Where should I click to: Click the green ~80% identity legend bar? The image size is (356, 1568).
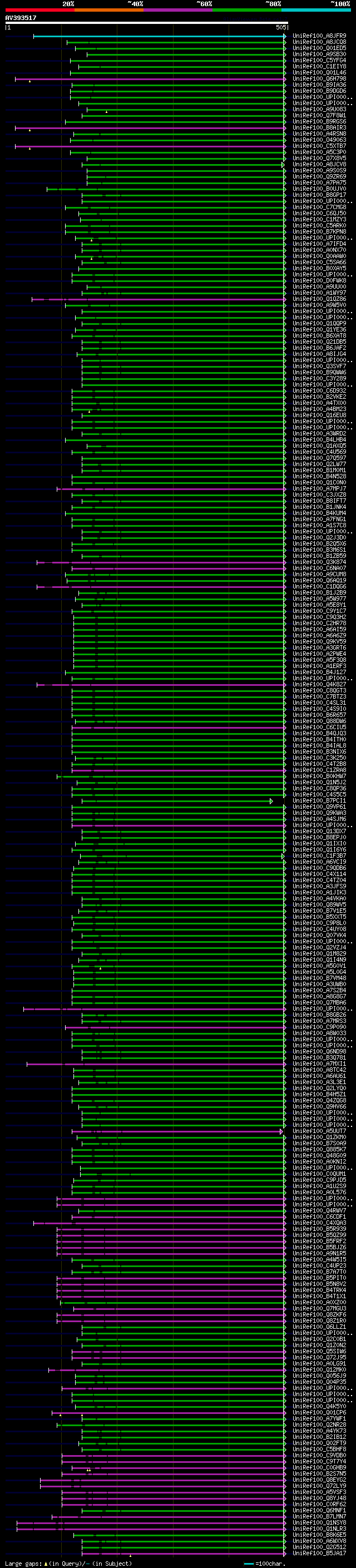tap(247, 10)
